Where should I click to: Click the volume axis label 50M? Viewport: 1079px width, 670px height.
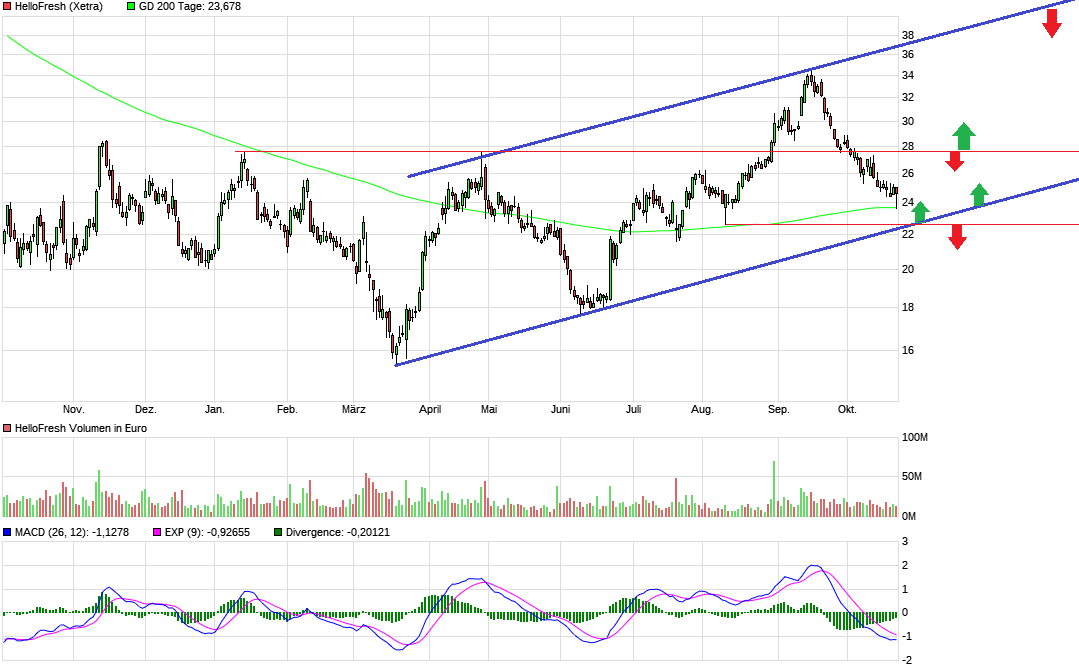[x=912, y=476]
